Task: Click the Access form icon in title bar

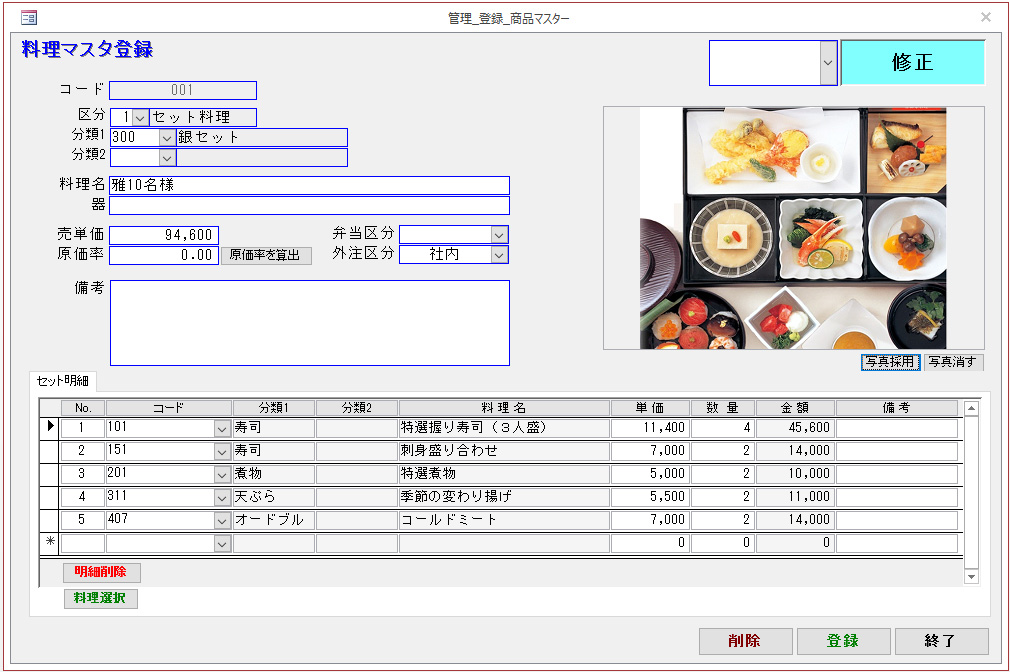Action: coord(29,17)
